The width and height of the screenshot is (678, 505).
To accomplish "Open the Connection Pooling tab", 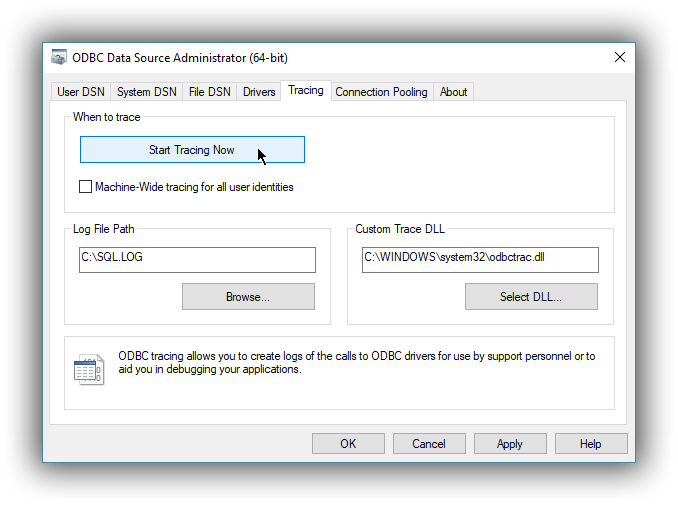I will click(x=381, y=92).
